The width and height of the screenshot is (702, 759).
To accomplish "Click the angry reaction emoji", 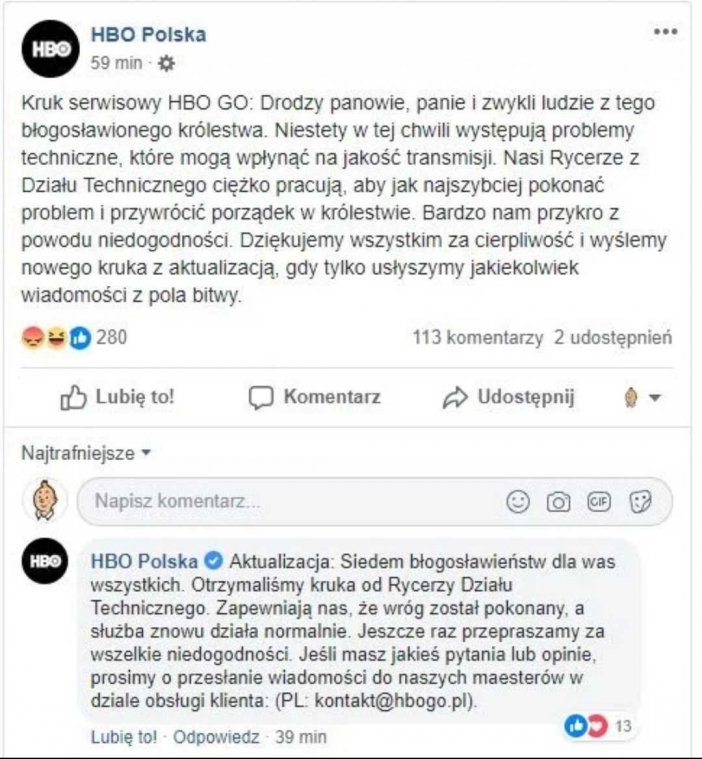I will 33,337.
